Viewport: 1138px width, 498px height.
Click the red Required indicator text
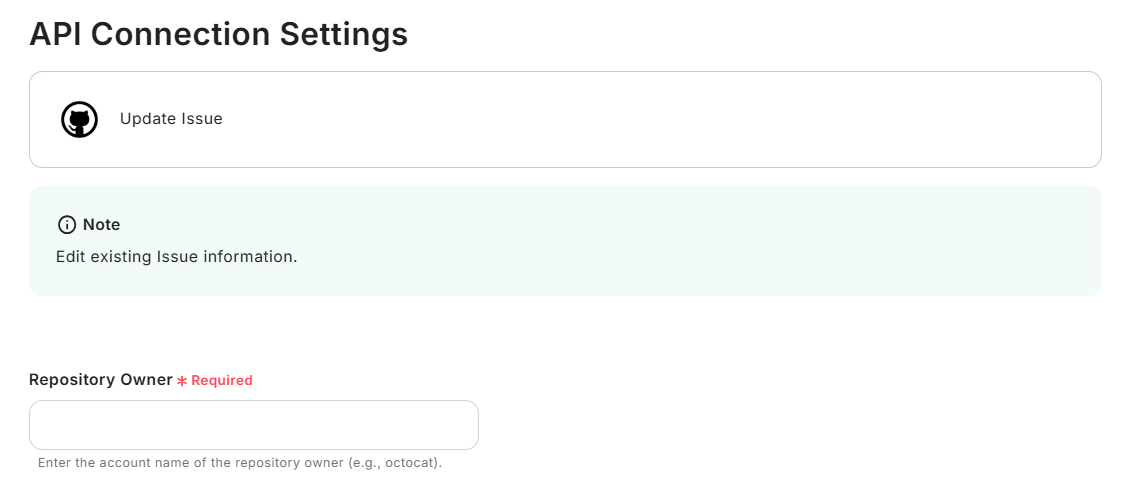coord(222,381)
